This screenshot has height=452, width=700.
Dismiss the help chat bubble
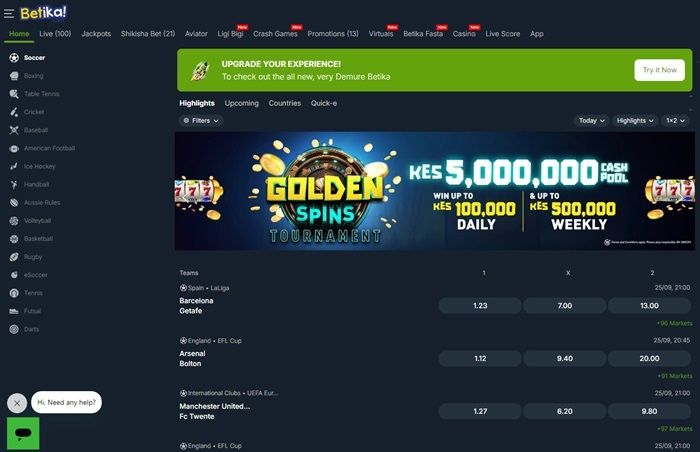pos(17,403)
